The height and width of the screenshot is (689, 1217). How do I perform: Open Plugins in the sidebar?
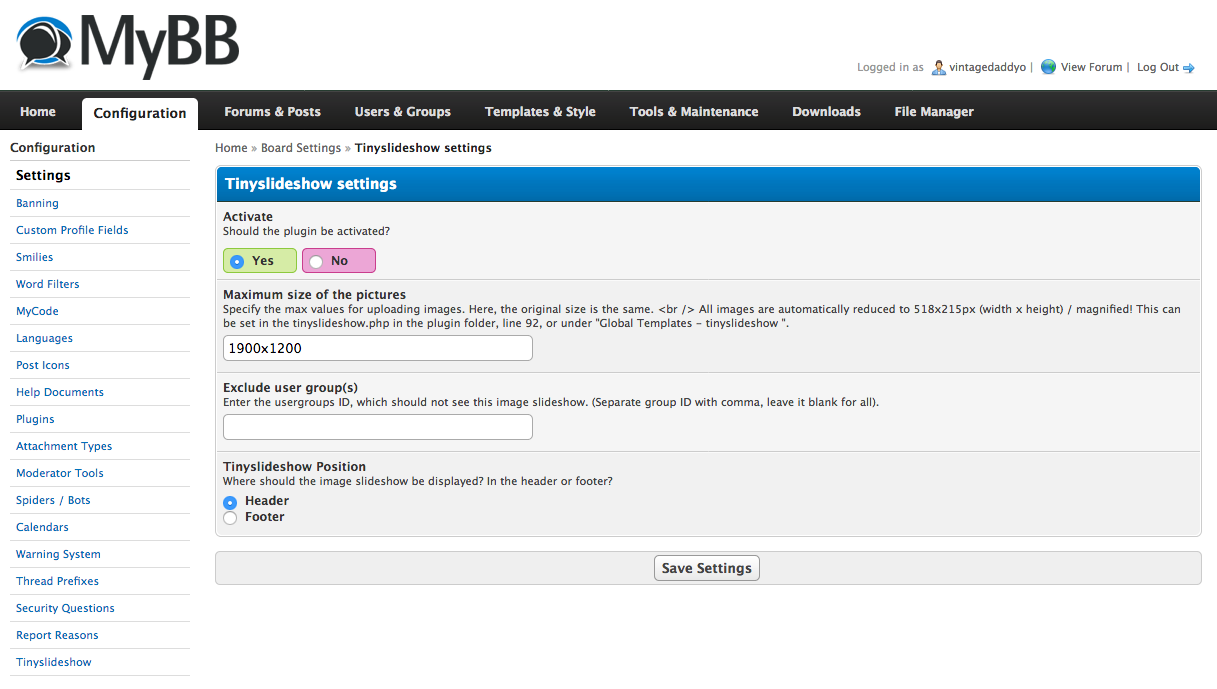35,419
